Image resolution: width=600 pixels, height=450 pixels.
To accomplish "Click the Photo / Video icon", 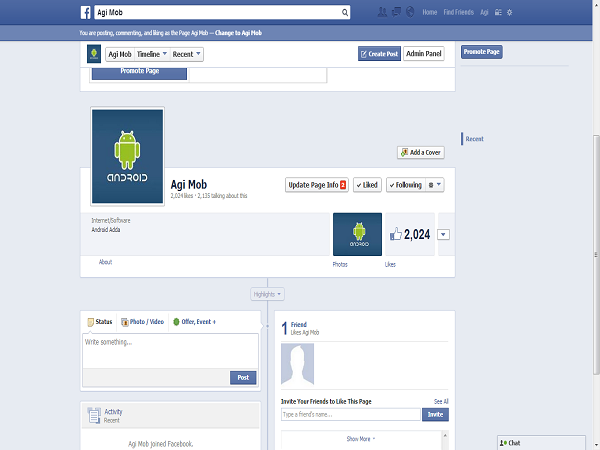I will (x=124, y=322).
